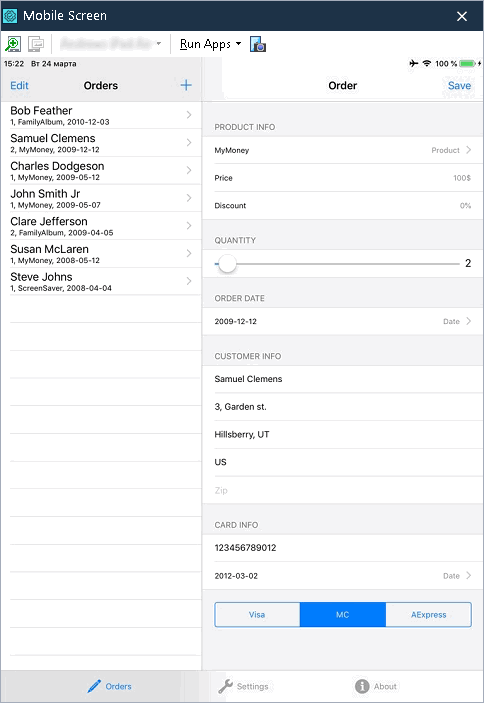Image resolution: width=484 pixels, height=703 pixels.
Task: Open the Run Apps dropdown
Action: click(210, 44)
